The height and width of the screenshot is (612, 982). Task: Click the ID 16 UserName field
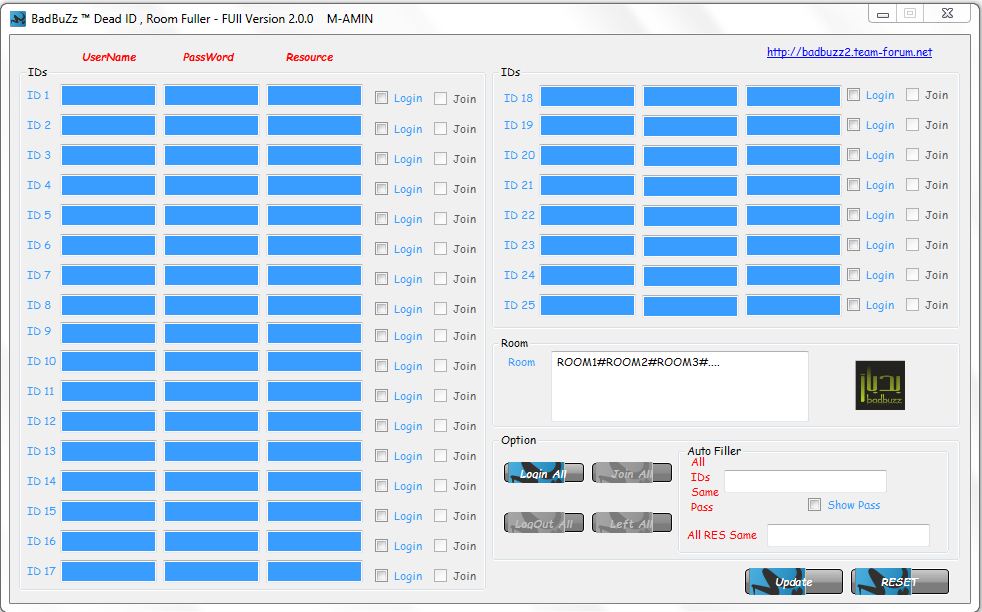(x=108, y=541)
